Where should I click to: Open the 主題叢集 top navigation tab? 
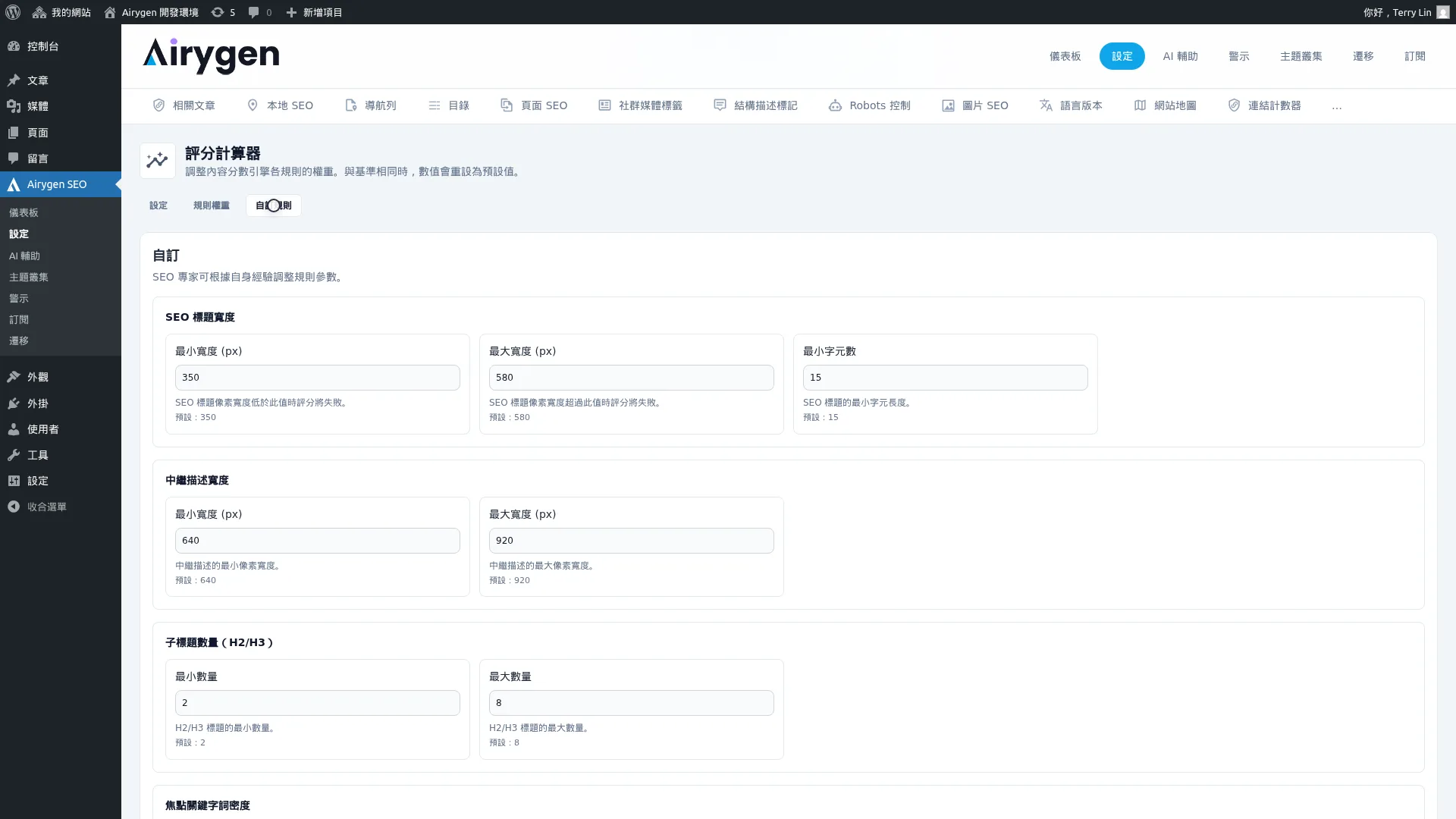point(1301,56)
